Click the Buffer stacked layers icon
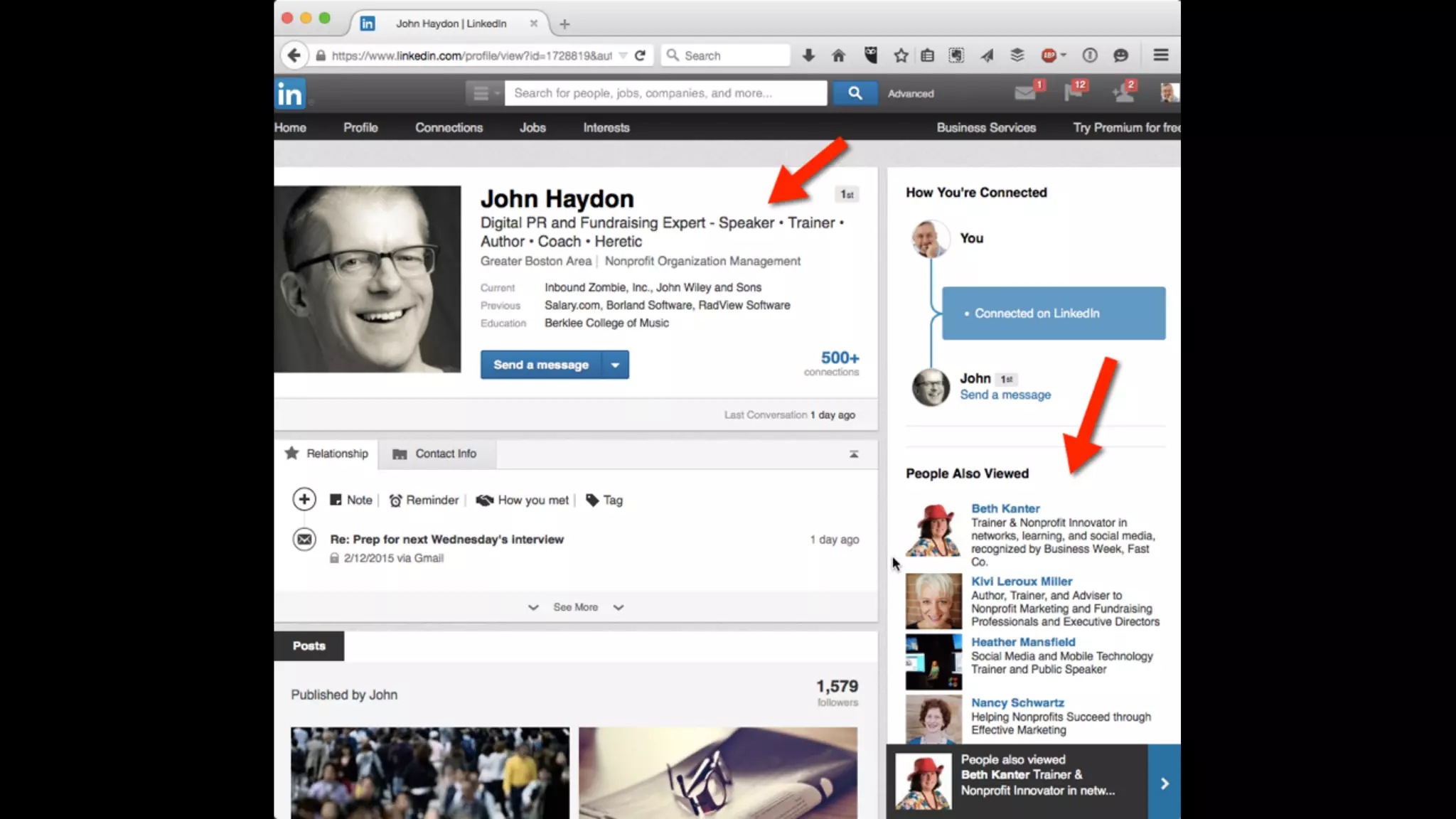This screenshot has height=819, width=1456. click(x=1017, y=55)
